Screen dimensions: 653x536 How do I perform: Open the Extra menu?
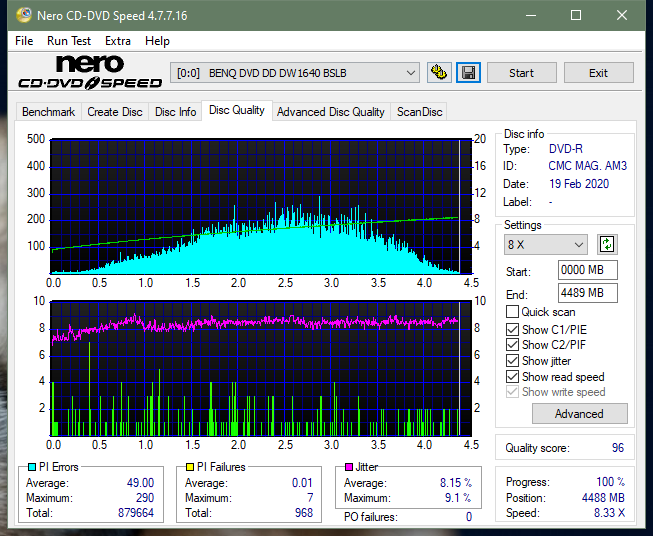pos(118,41)
